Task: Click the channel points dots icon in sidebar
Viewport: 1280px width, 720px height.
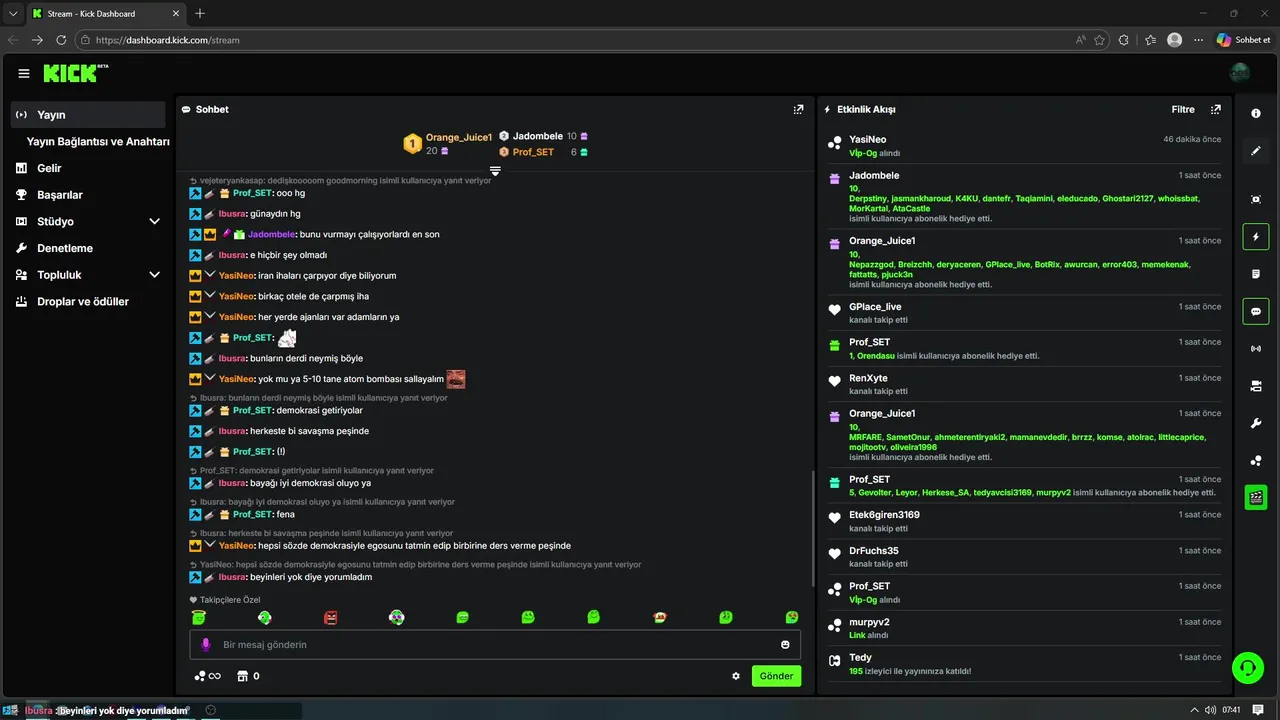Action: 1256,460
